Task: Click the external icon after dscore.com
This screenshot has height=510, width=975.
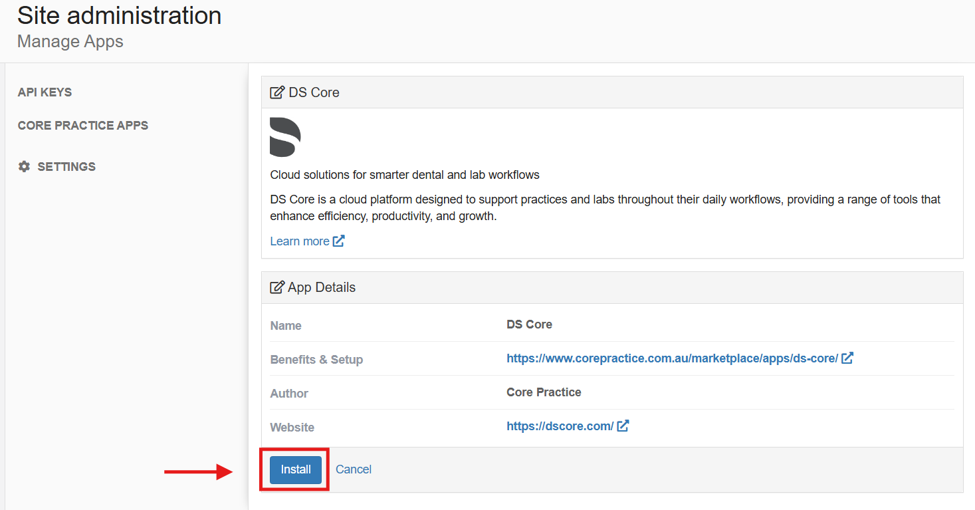Action: 622,425
